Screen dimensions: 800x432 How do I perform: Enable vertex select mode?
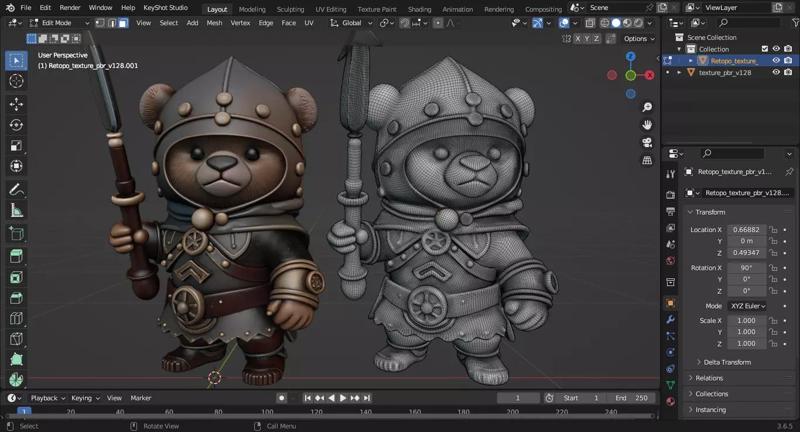coord(100,23)
